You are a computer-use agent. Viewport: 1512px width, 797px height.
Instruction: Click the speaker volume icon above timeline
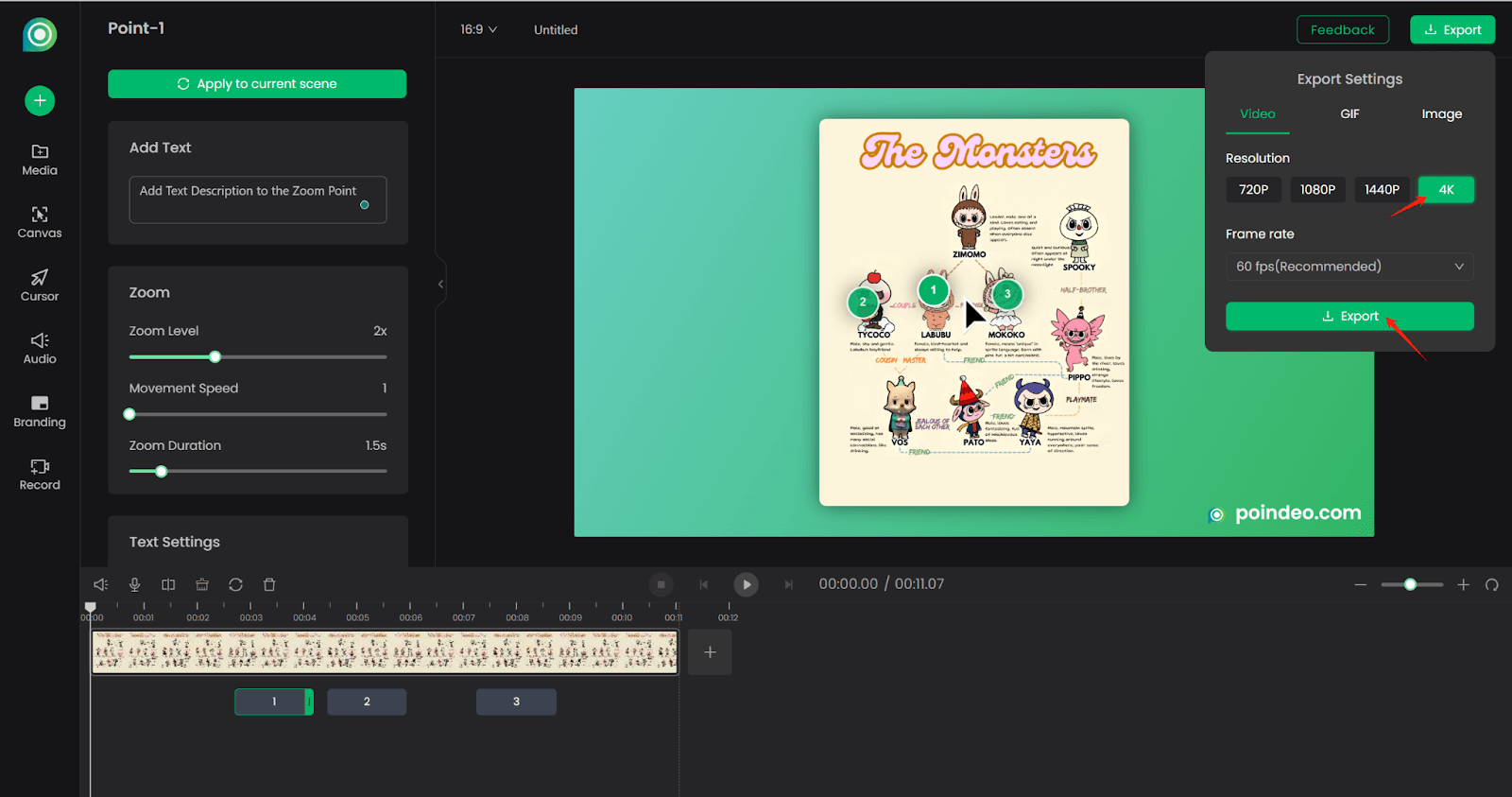click(101, 584)
